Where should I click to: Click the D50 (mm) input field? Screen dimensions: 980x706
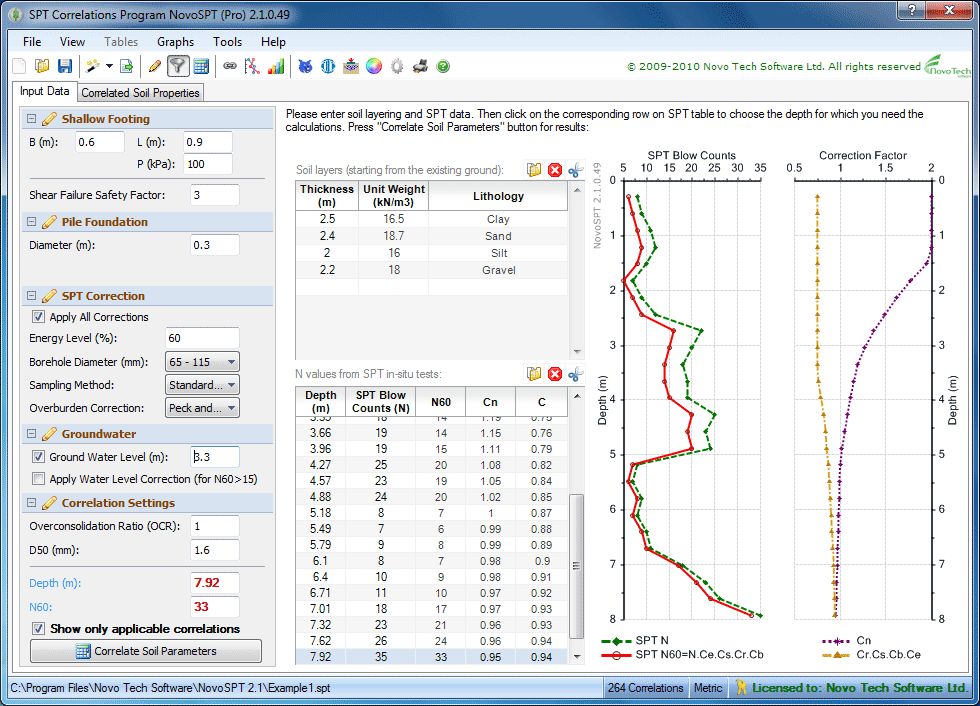(x=214, y=550)
